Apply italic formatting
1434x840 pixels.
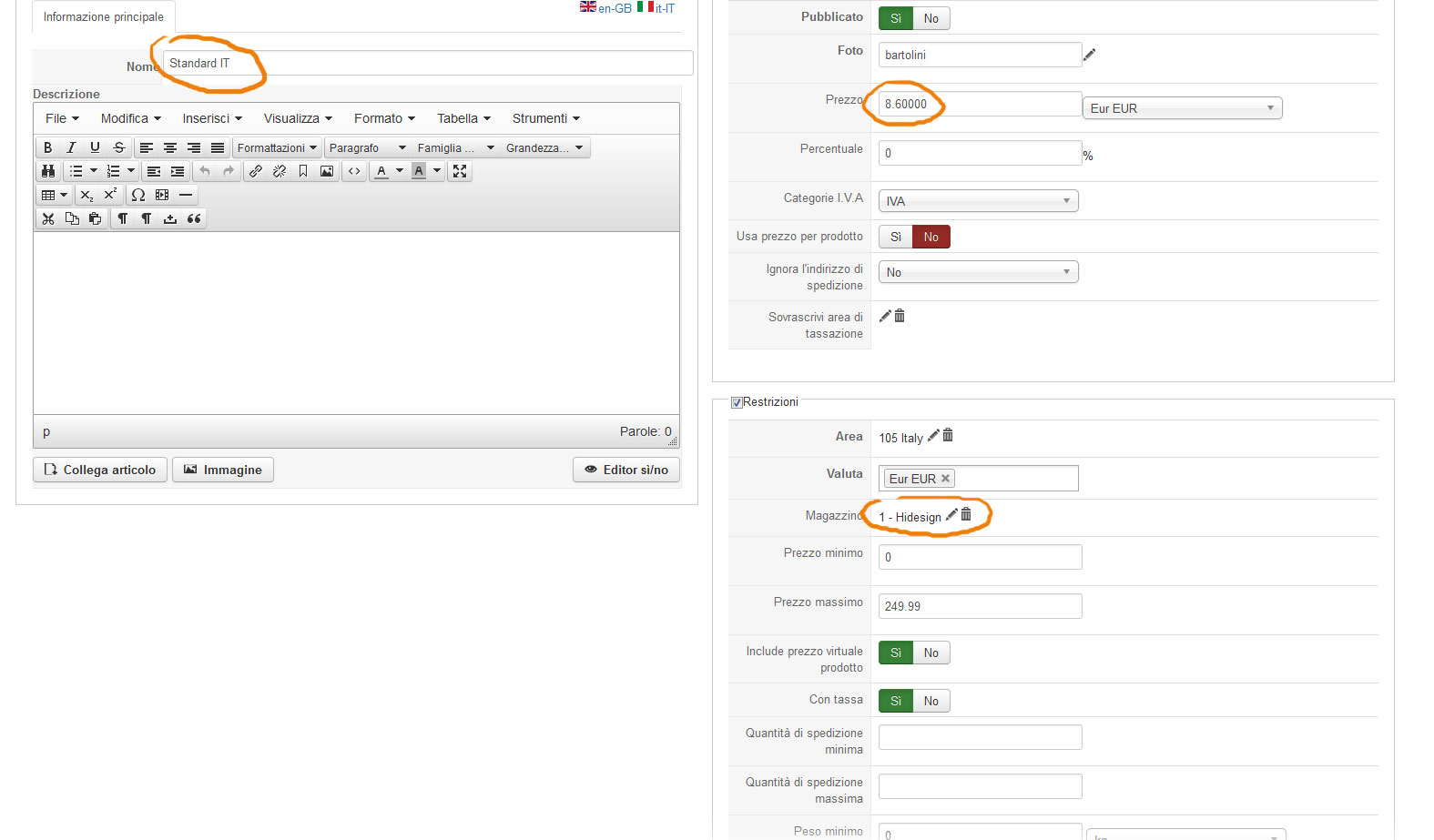[71, 147]
